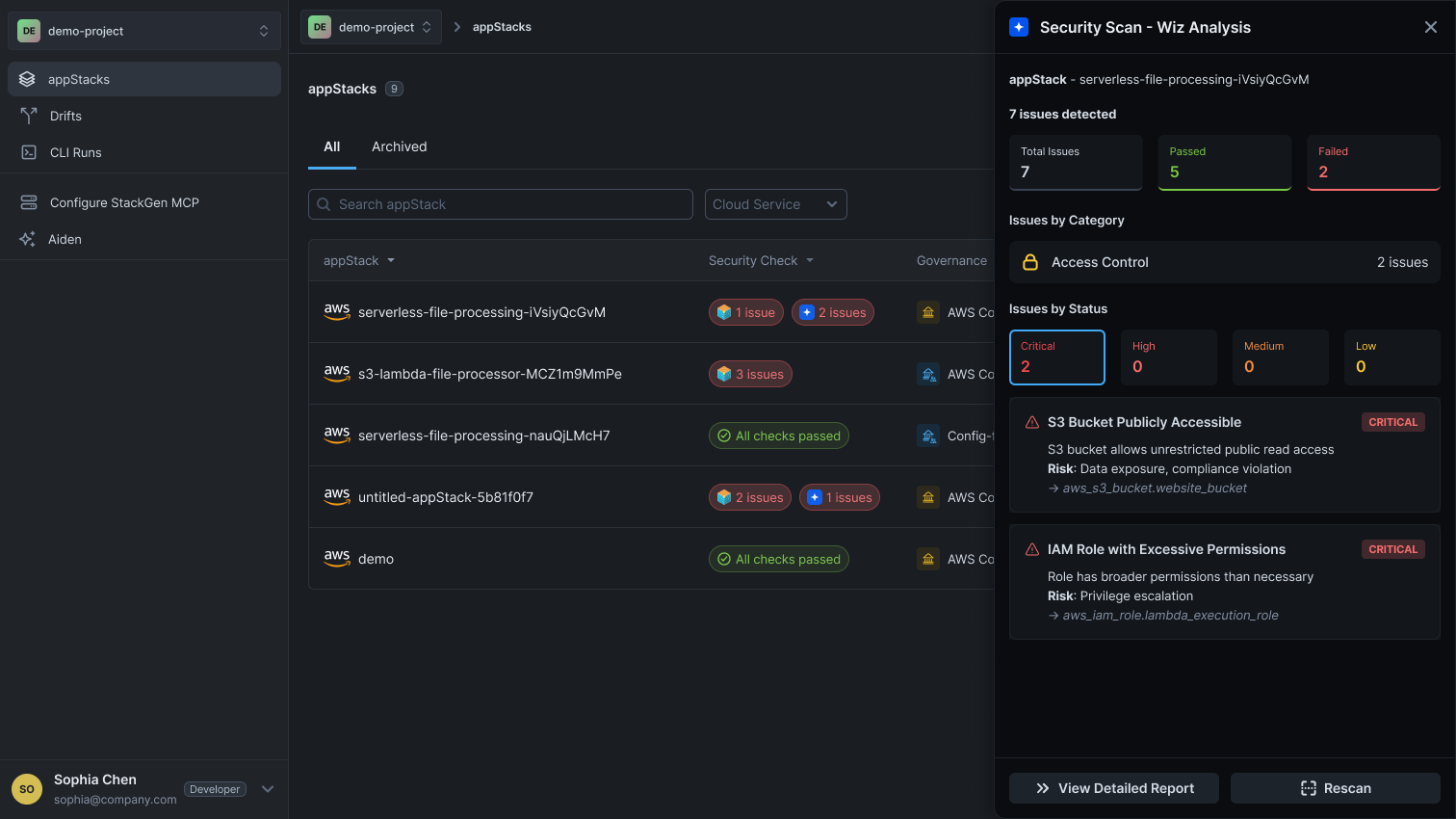Click the Configure StackGen MCP icon
1456x819 pixels.
29,202
